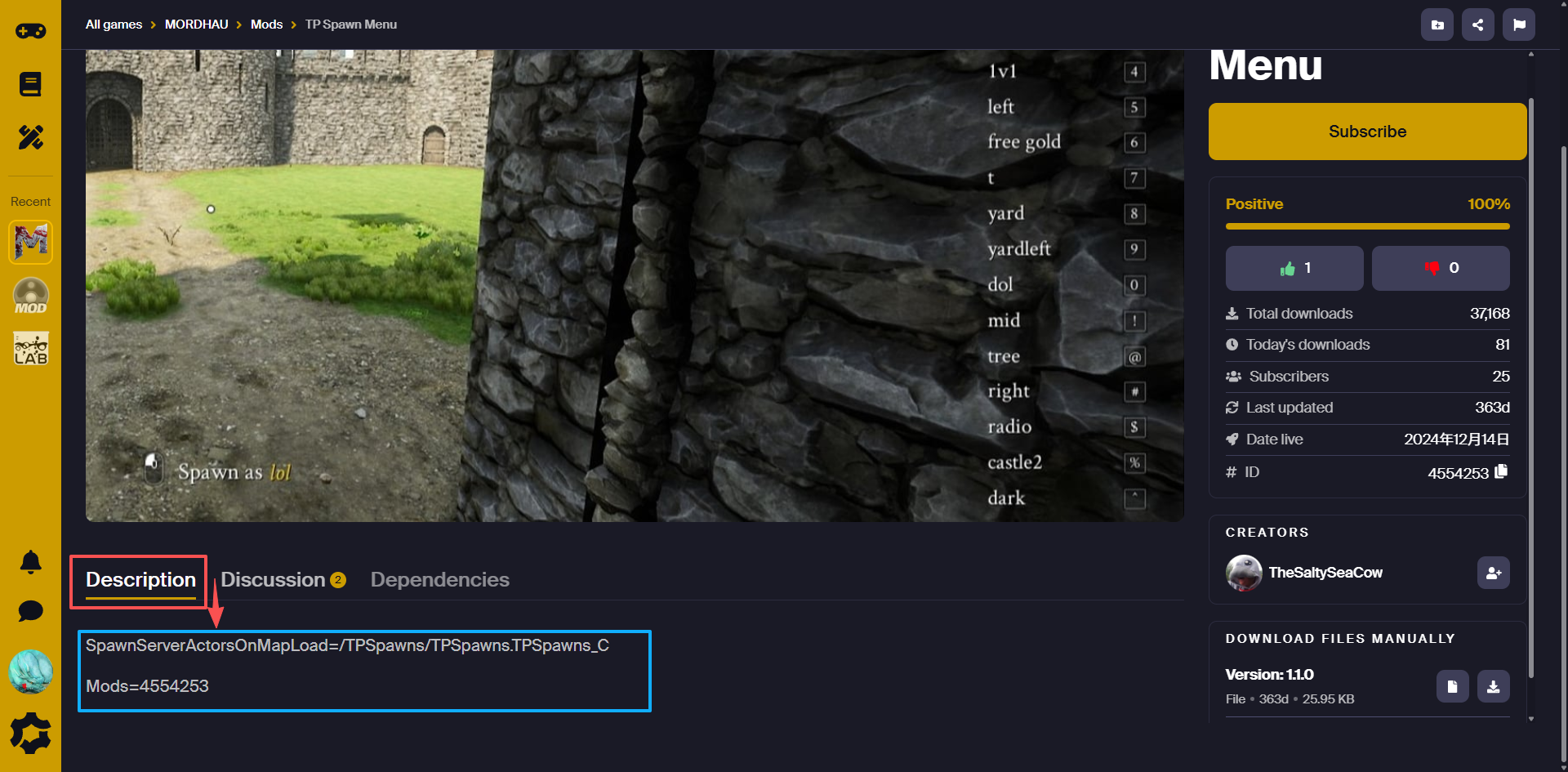1568x772 pixels.
Task: Add mod to collection icon
Action: pos(1437,25)
